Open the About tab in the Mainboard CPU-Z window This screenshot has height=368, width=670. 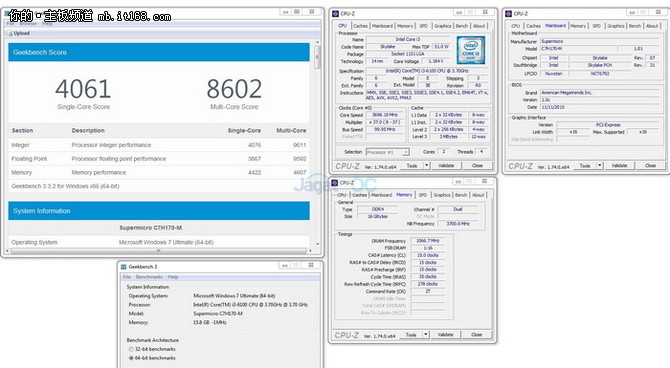click(652, 26)
